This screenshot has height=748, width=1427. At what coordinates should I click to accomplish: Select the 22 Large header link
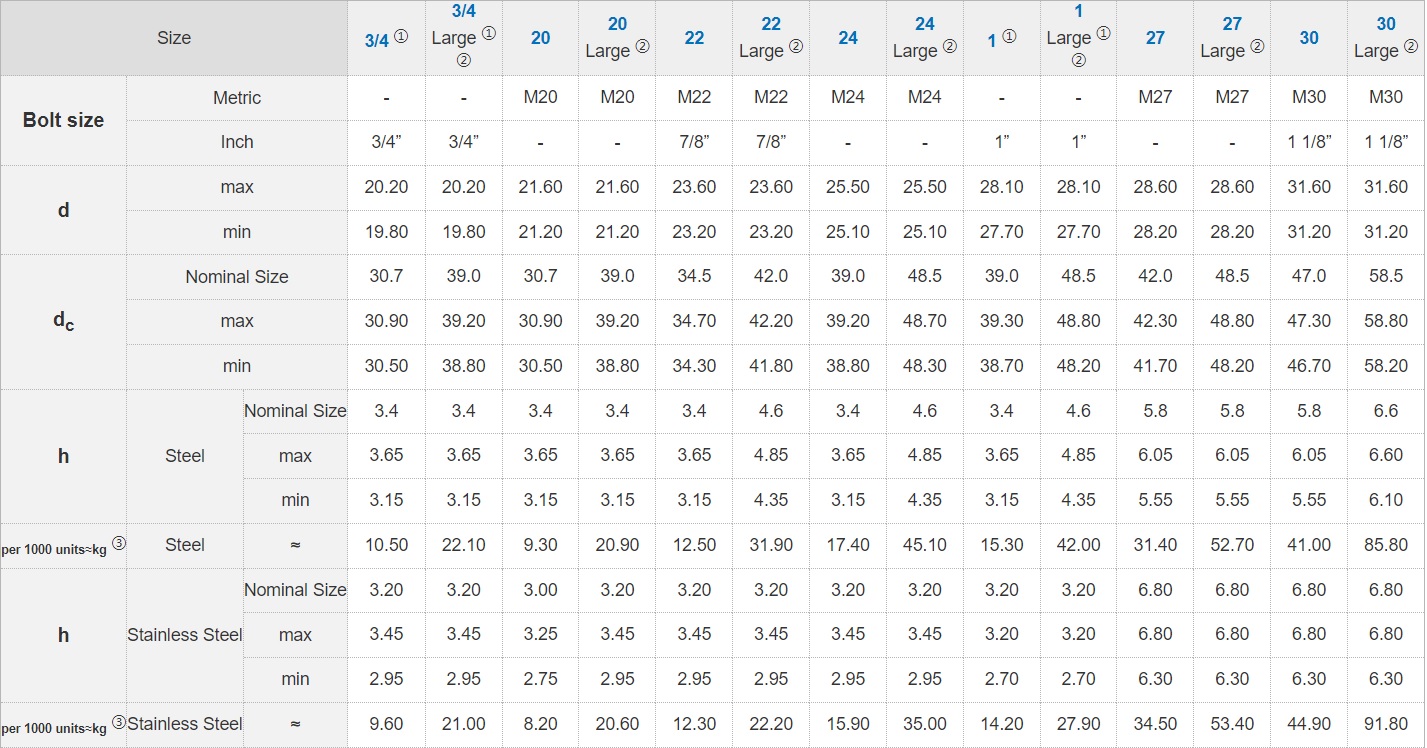771,24
